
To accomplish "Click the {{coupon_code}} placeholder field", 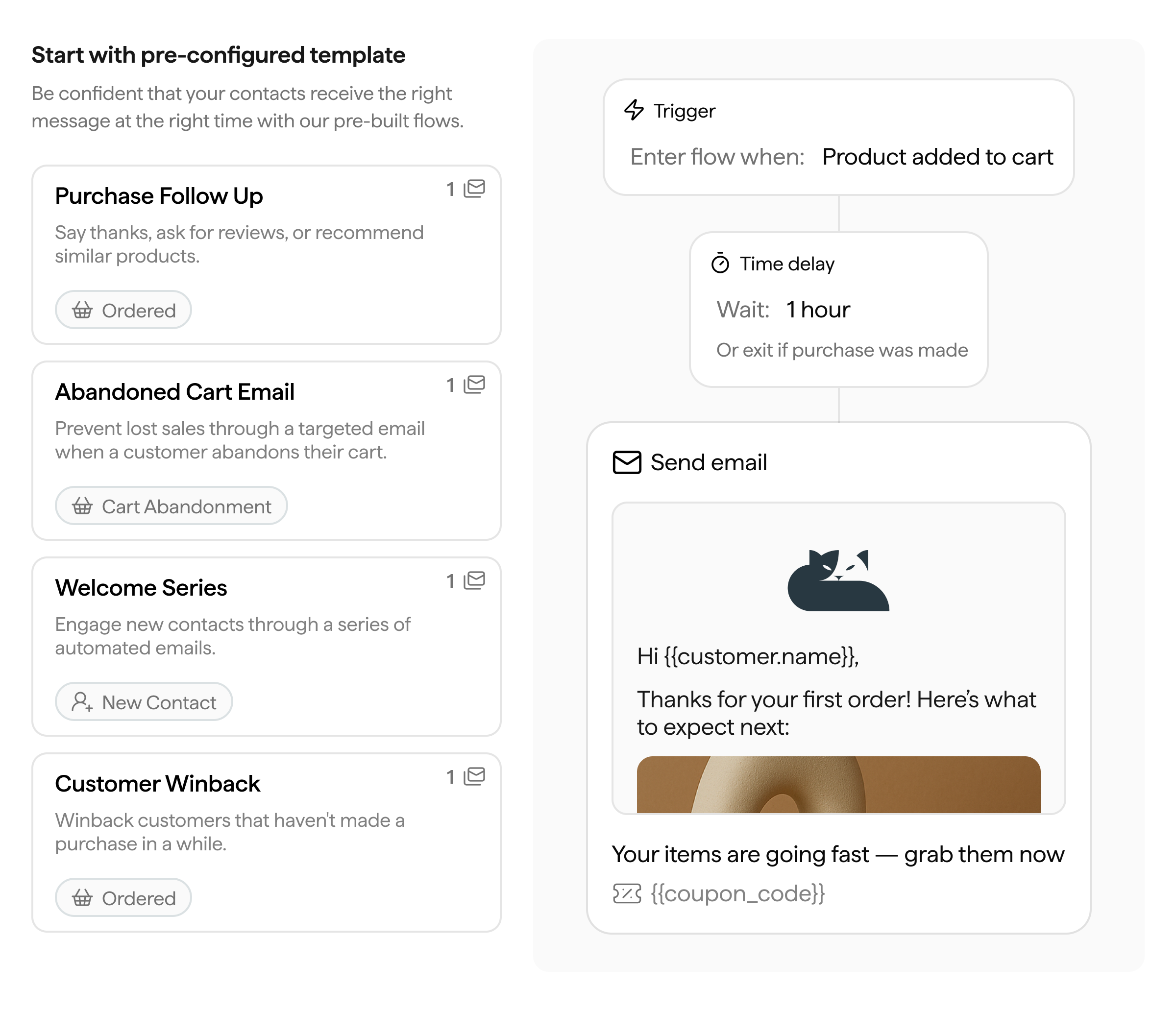I will pyautogui.click(x=738, y=893).
